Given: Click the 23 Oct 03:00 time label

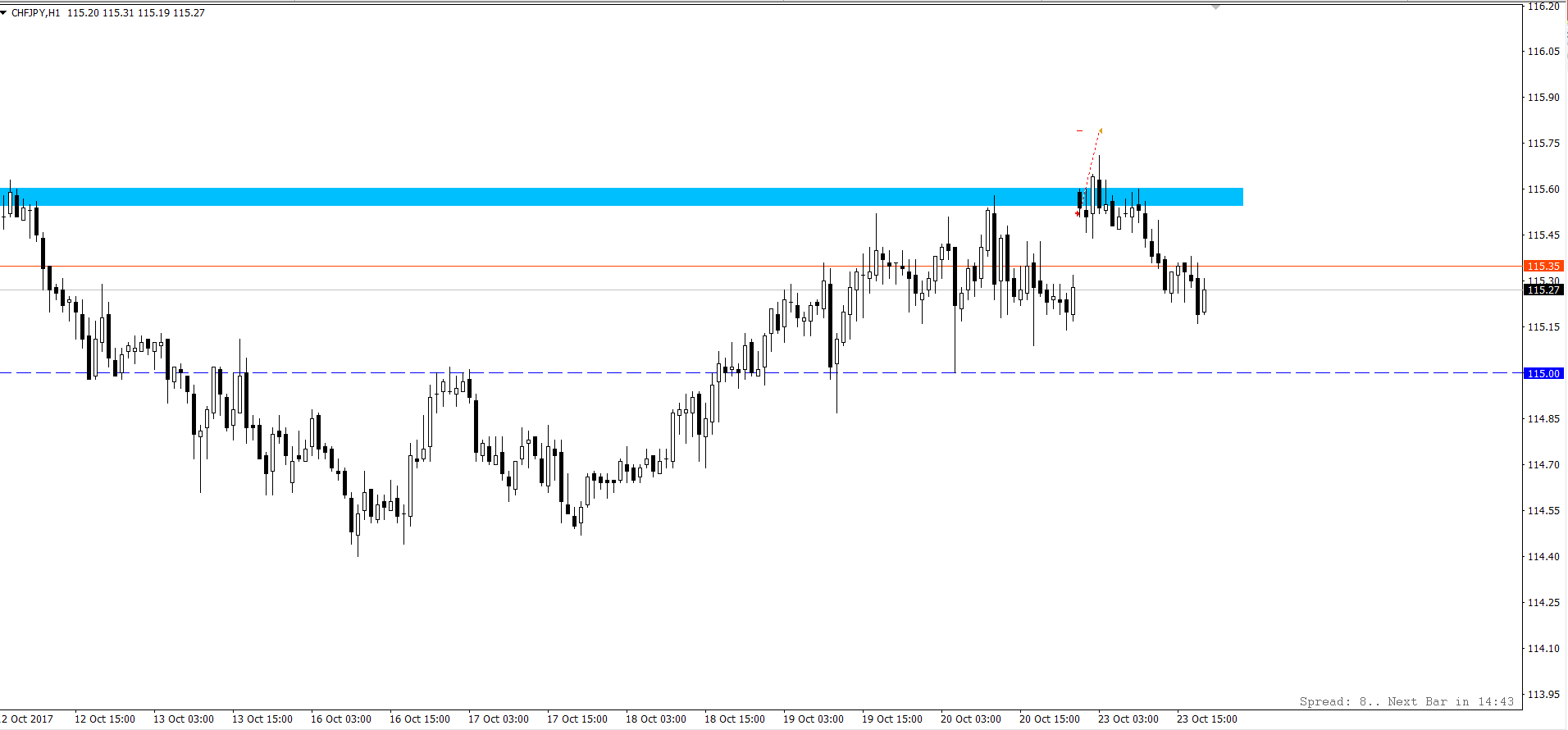Looking at the screenshot, I should coord(1128,719).
